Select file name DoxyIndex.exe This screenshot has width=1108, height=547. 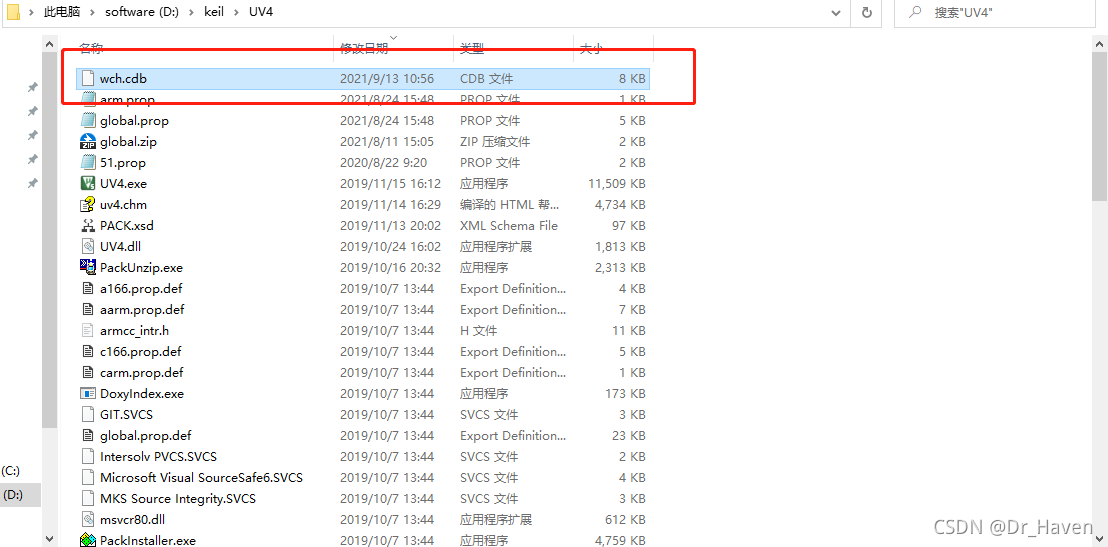click(142, 394)
